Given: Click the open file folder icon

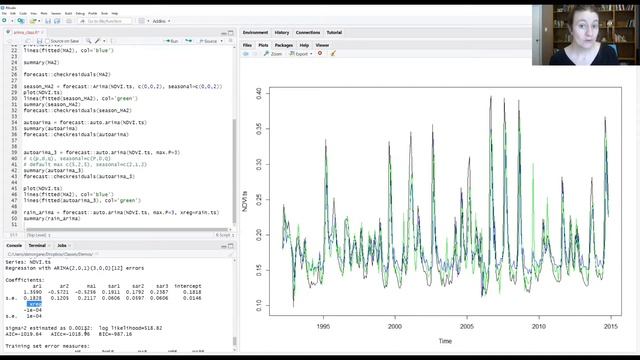Looking at the screenshot, I should [33, 20].
